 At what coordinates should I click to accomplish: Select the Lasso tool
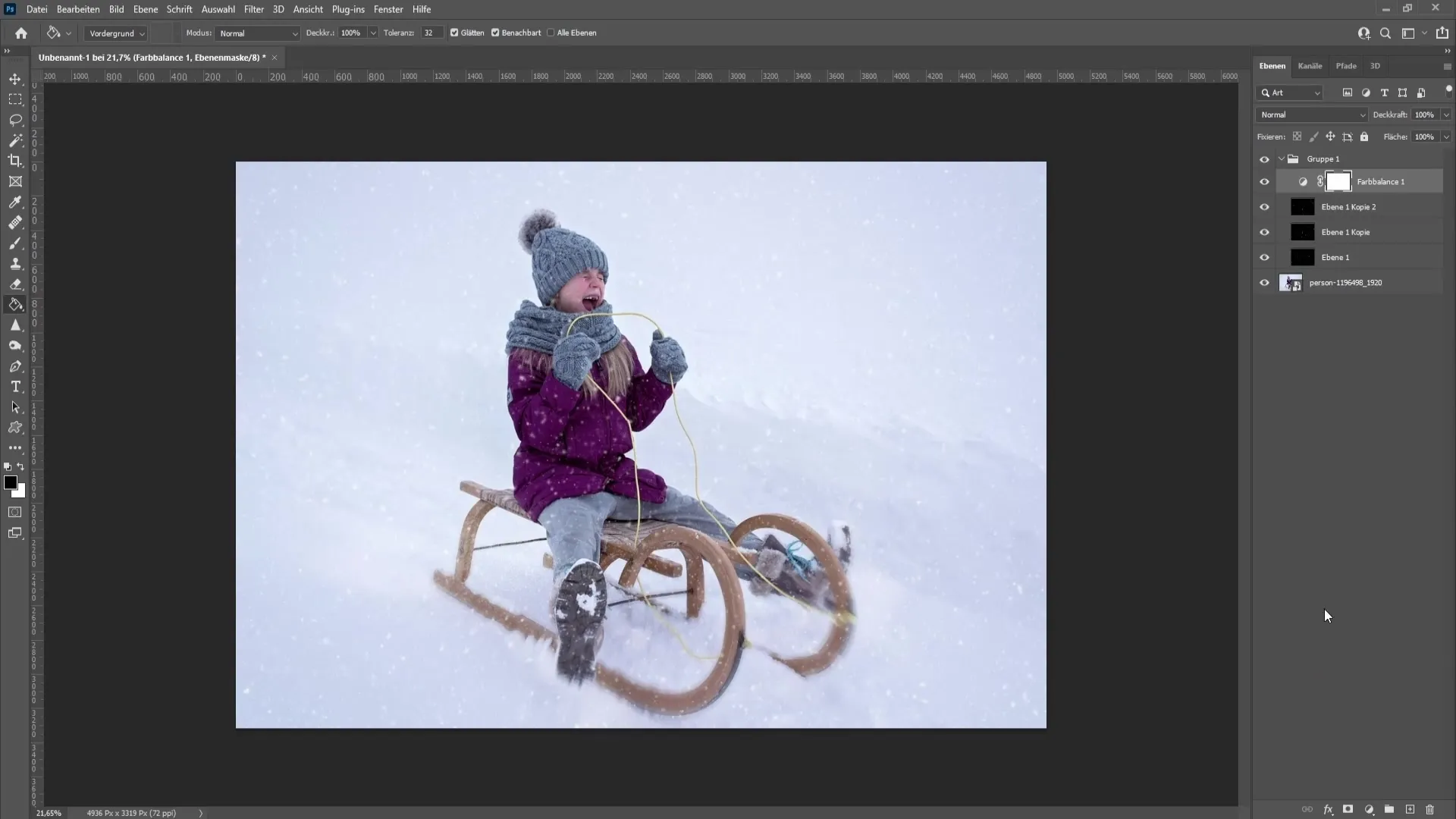click(x=15, y=118)
